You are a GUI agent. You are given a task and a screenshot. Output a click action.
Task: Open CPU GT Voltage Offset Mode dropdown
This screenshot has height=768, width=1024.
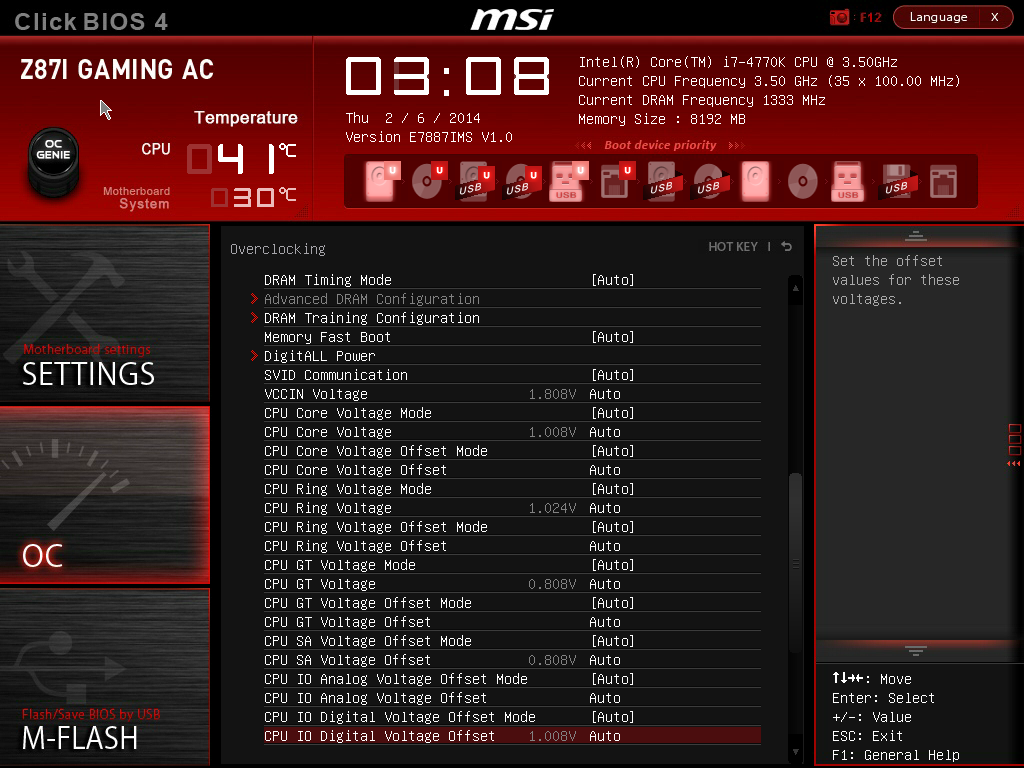coord(613,603)
